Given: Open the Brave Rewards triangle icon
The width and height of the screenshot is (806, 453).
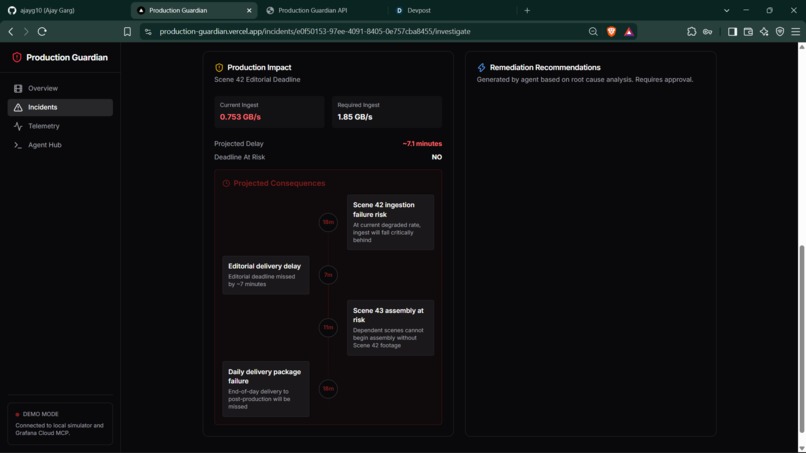Looking at the screenshot, I should (x=629, y=32).
